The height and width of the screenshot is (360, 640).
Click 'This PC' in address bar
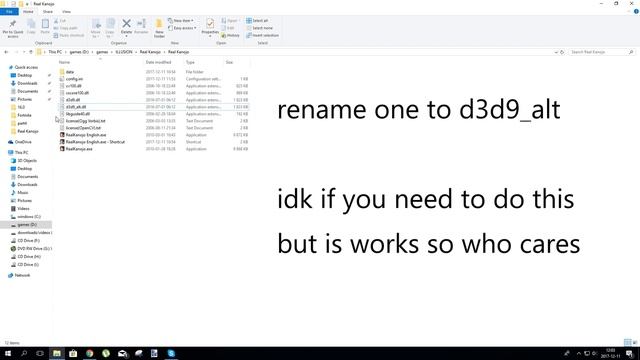pos(55,52)
